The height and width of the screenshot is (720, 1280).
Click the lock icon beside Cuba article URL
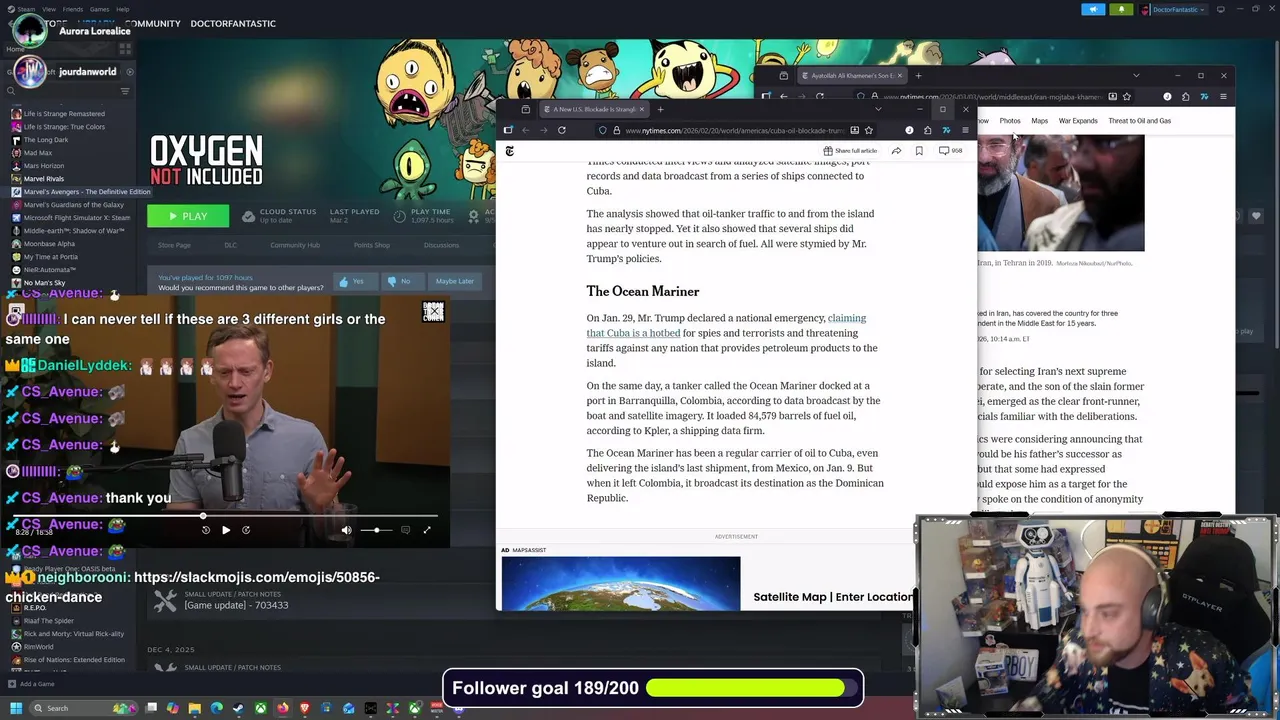point(616,130)
